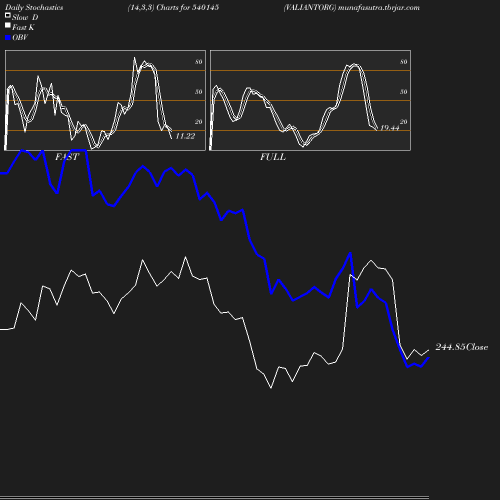Click the 'Fast K' legend label
Screen dimensions: 500x500
click(x=23, y=27)
